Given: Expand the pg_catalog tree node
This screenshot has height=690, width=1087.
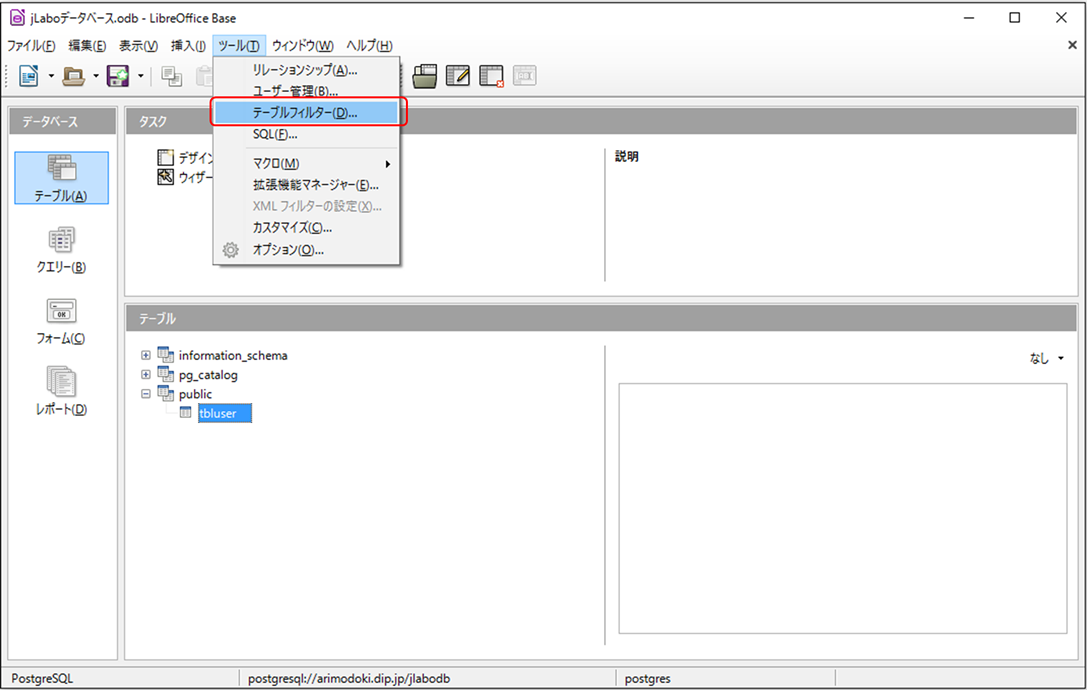Looking at the screenshot, I should (x=146, y=374).
